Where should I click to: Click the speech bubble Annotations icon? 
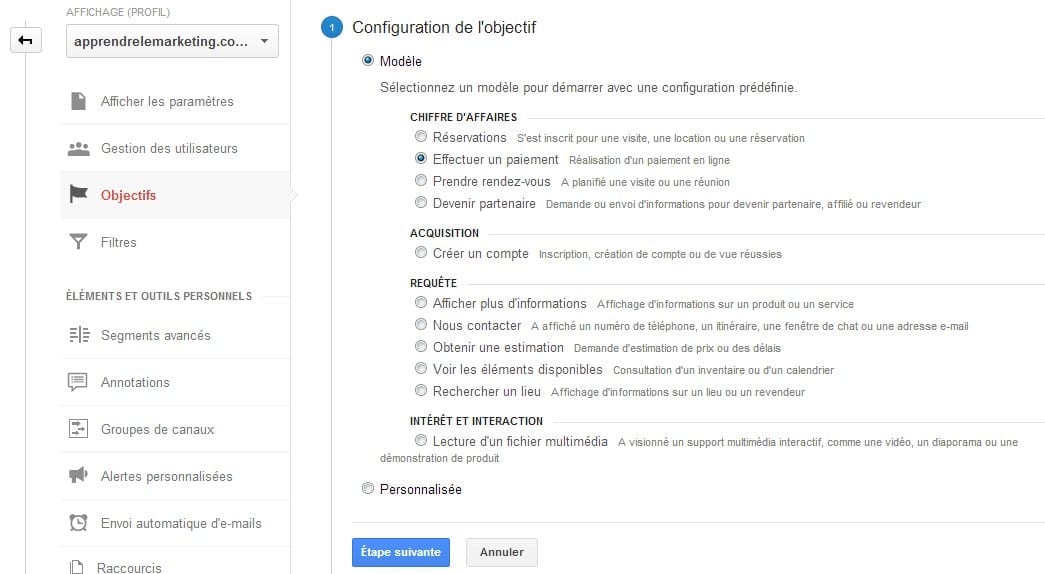point(77,382)
